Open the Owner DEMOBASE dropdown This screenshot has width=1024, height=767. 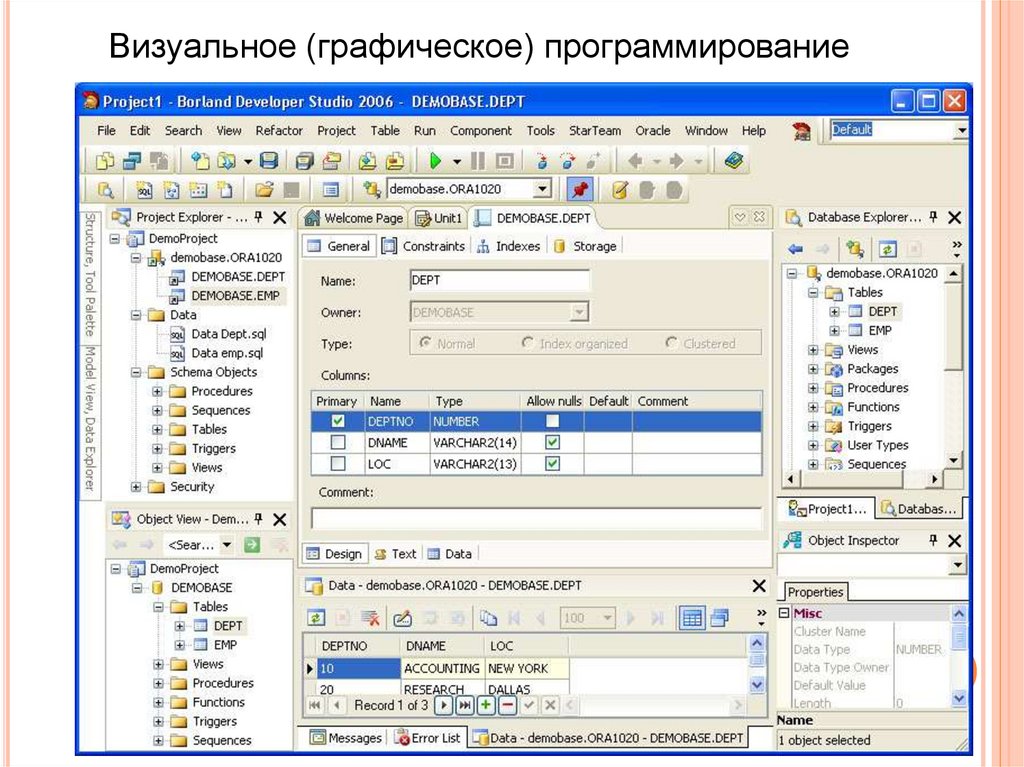coord(579,312)
